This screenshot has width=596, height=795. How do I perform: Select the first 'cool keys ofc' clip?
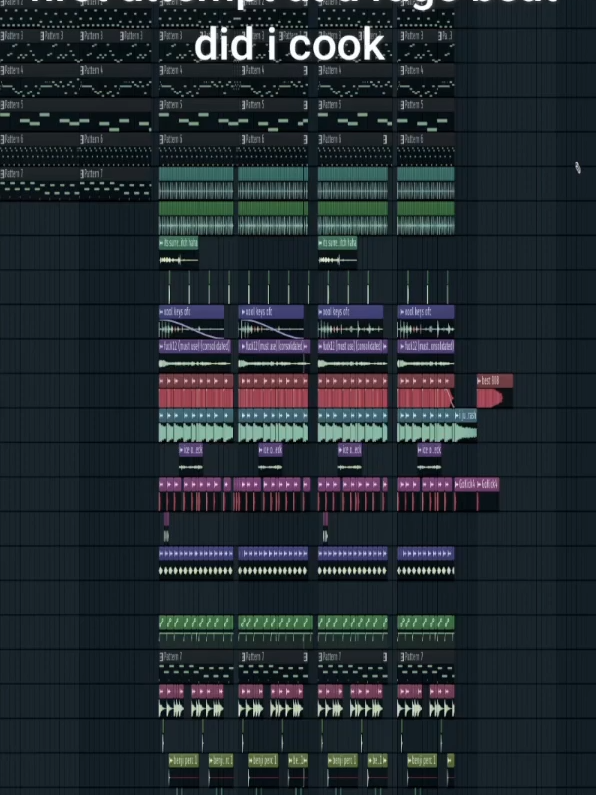191,321
